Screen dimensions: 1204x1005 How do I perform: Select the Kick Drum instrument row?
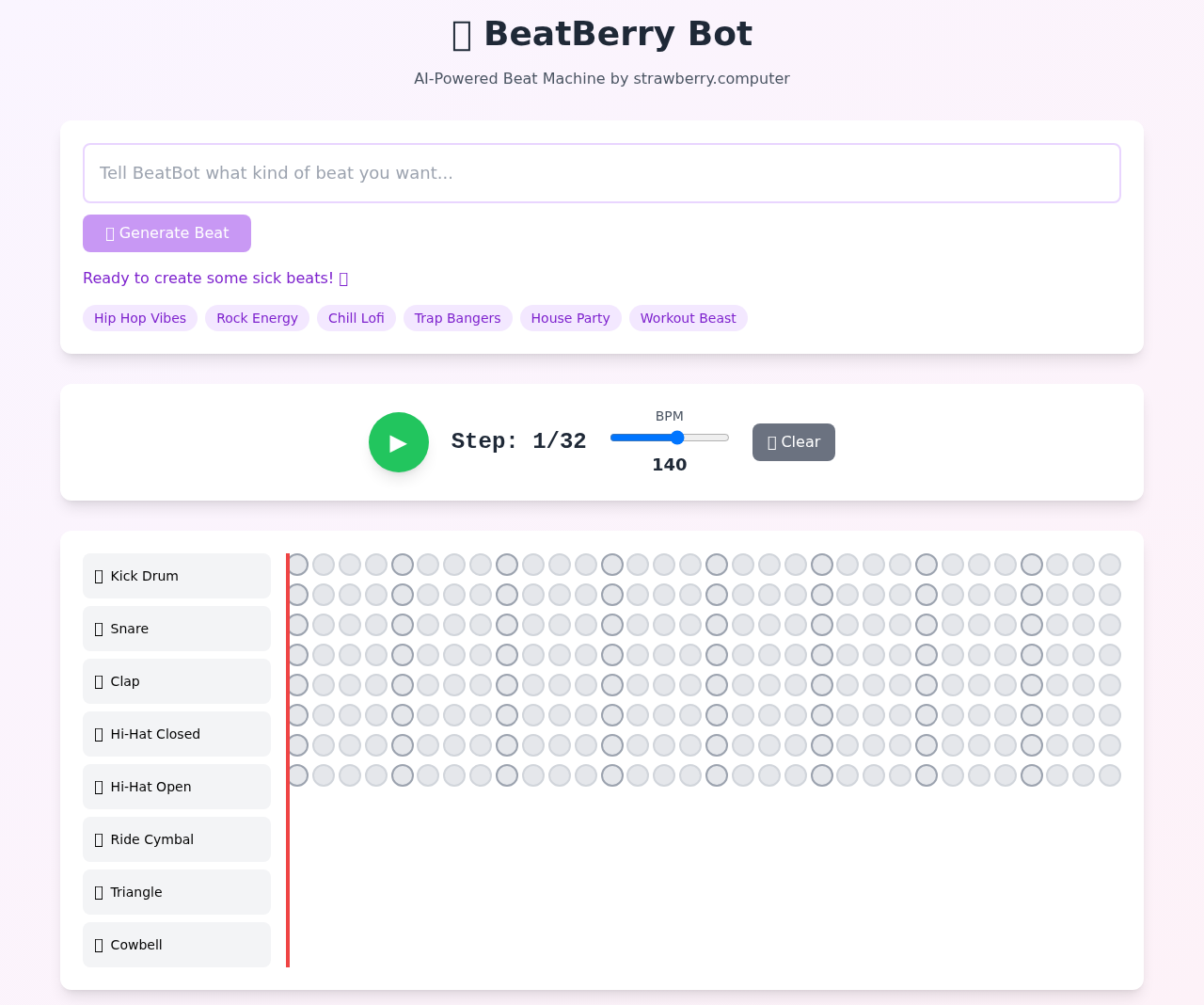coord(176,575)
